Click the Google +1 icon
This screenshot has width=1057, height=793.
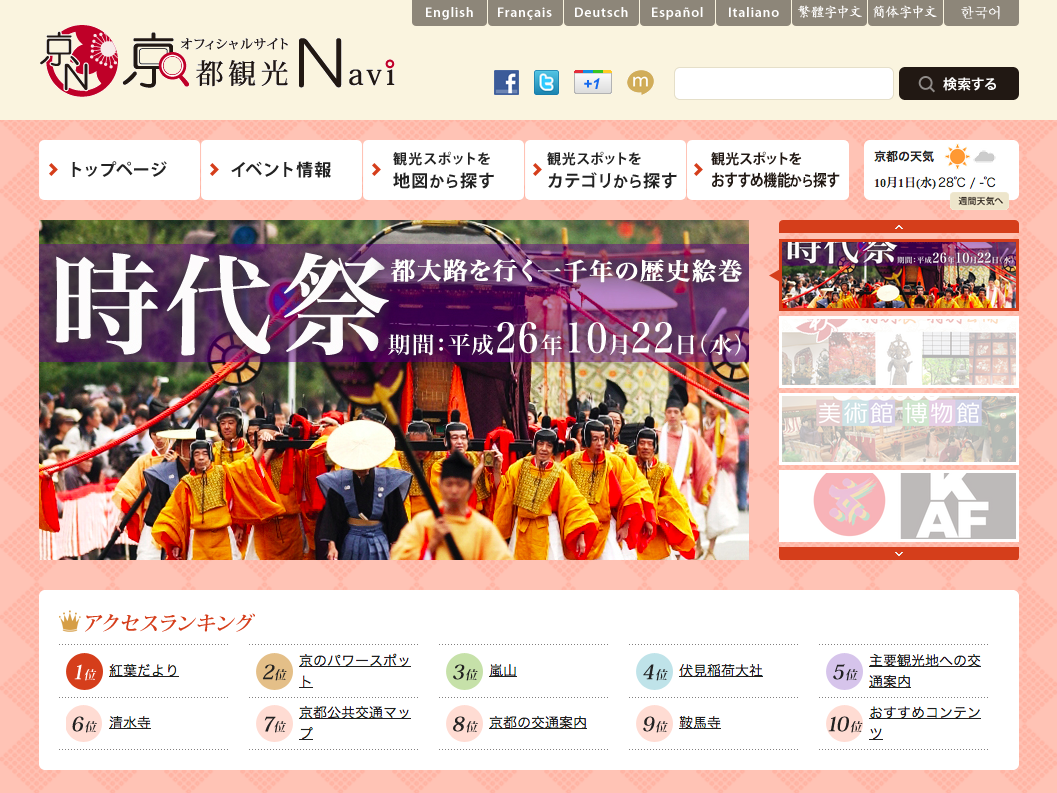pos(593,82)
